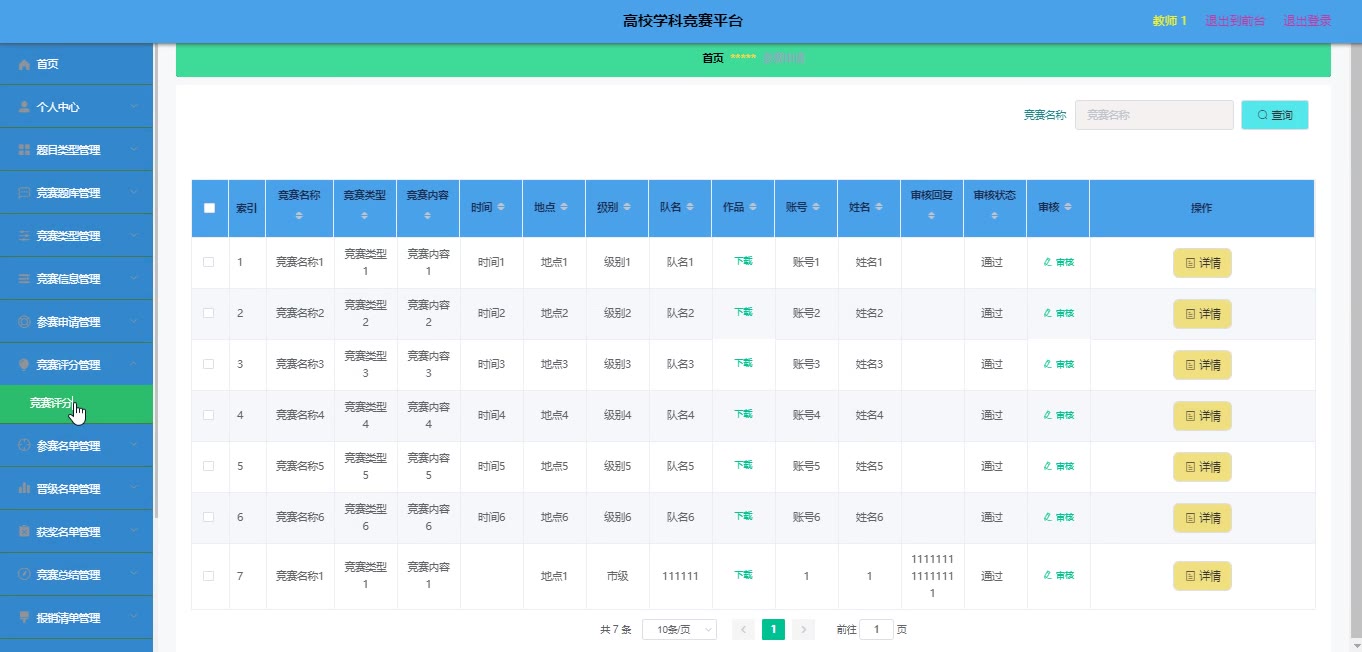
Task: Open 详情 for row 5
Action: tap(1202, 467)
